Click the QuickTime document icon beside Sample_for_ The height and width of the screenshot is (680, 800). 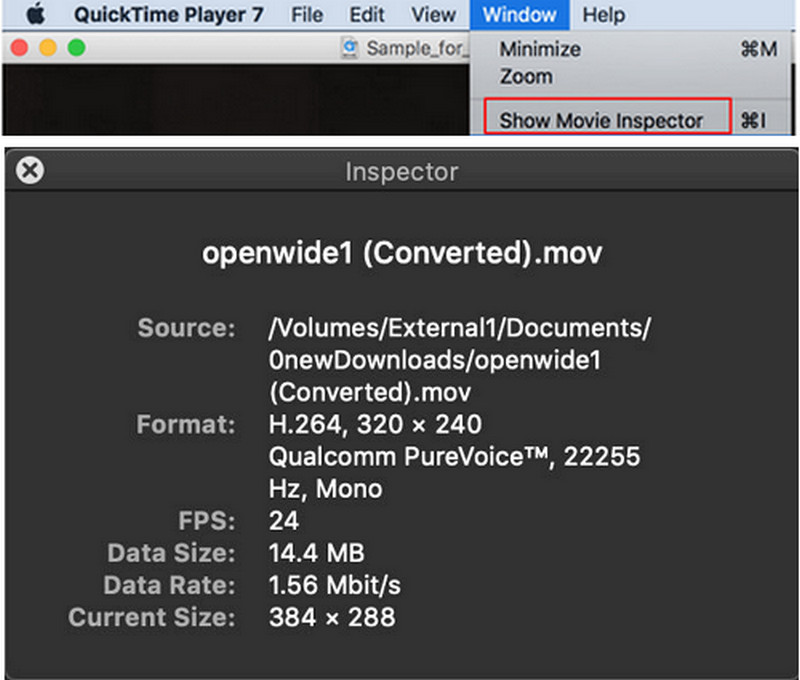350,48
